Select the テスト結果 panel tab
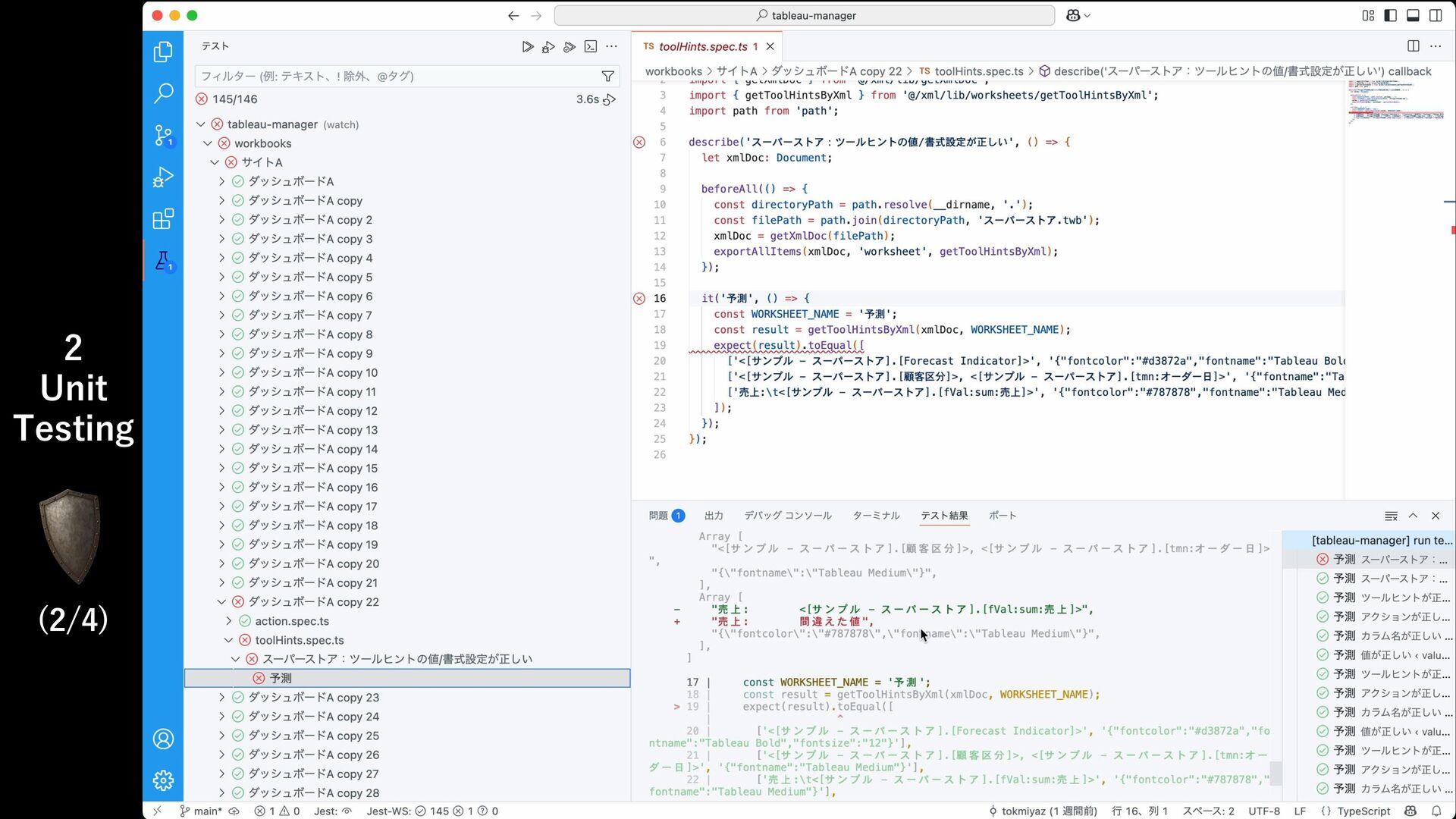The height and width of the screenshot is (819, 1456). pyautogui.click(x=944, y=516)
